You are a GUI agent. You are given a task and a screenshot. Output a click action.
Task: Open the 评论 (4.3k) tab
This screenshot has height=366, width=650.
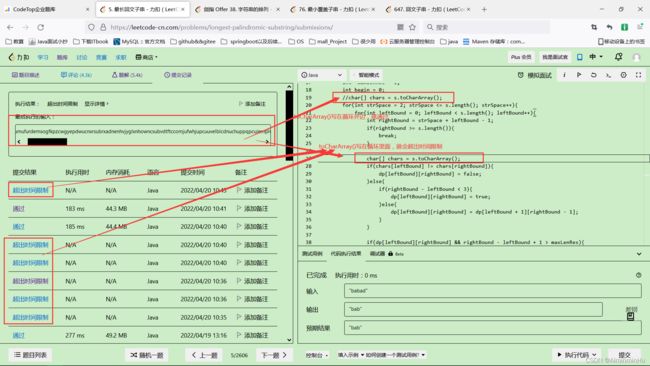click(x=76, y=75)
